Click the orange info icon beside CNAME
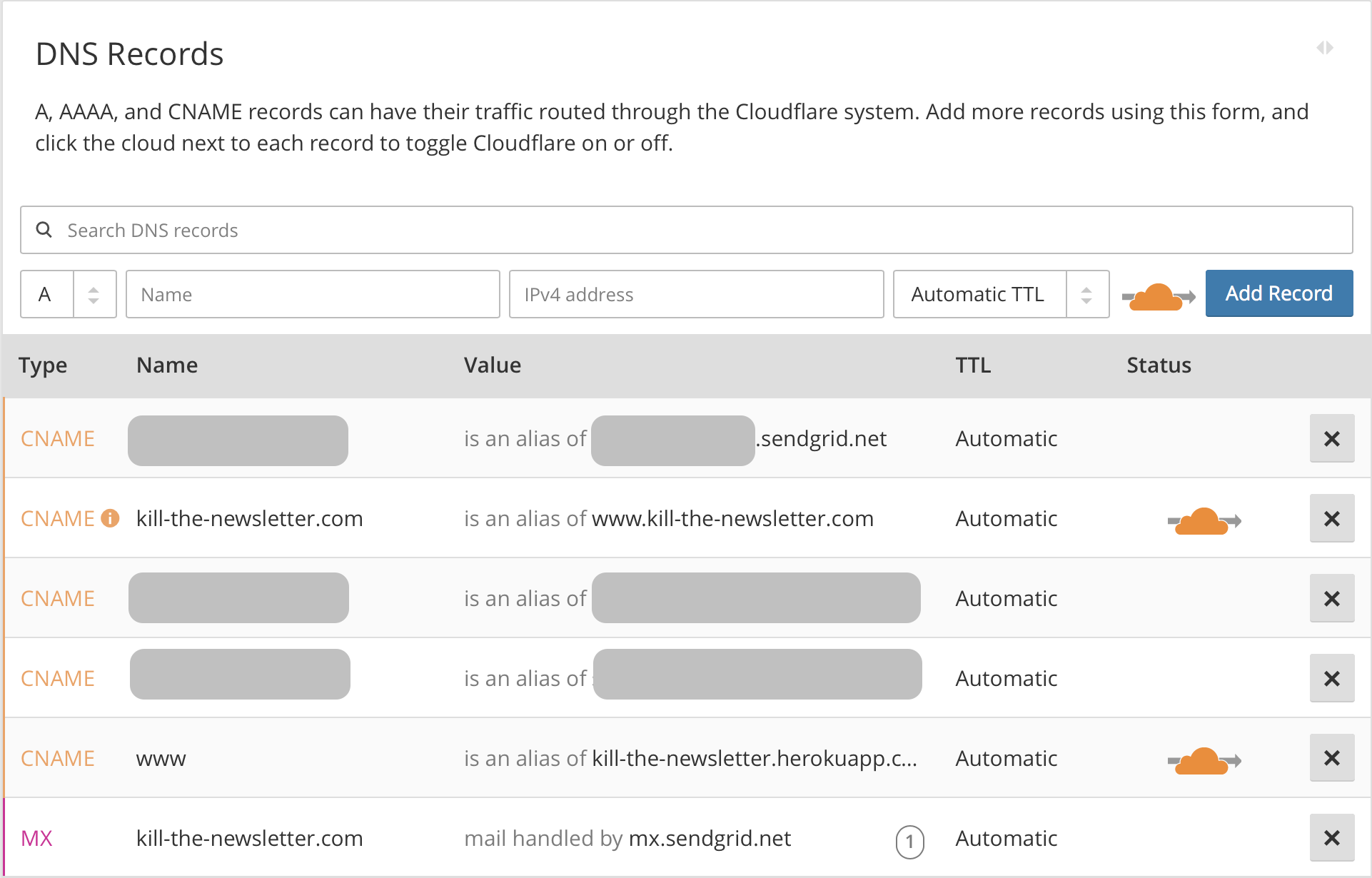This screenshot has width=1372, height=878. (110, 518)
